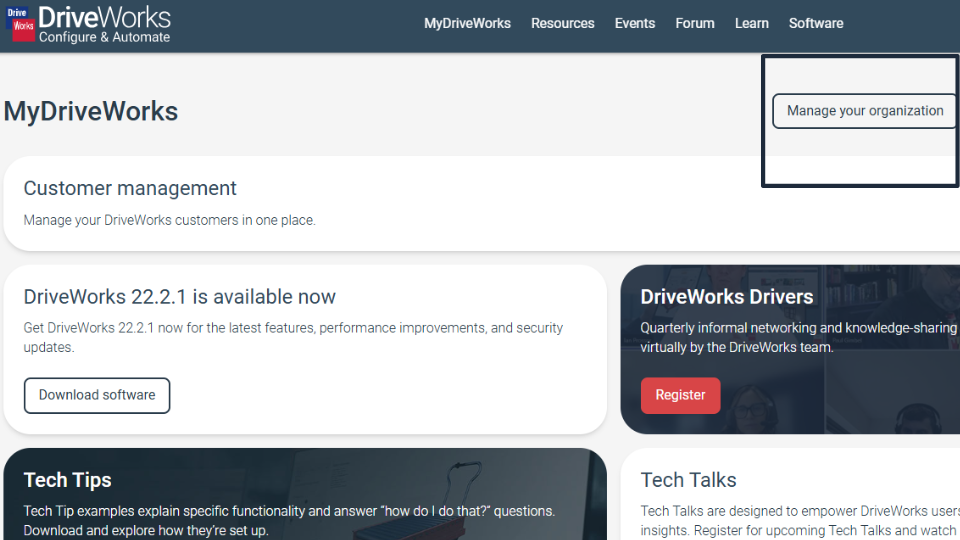Click the DriveWorks Configure & Automate wordmark
960x540 pixels.
click(104, 25)
